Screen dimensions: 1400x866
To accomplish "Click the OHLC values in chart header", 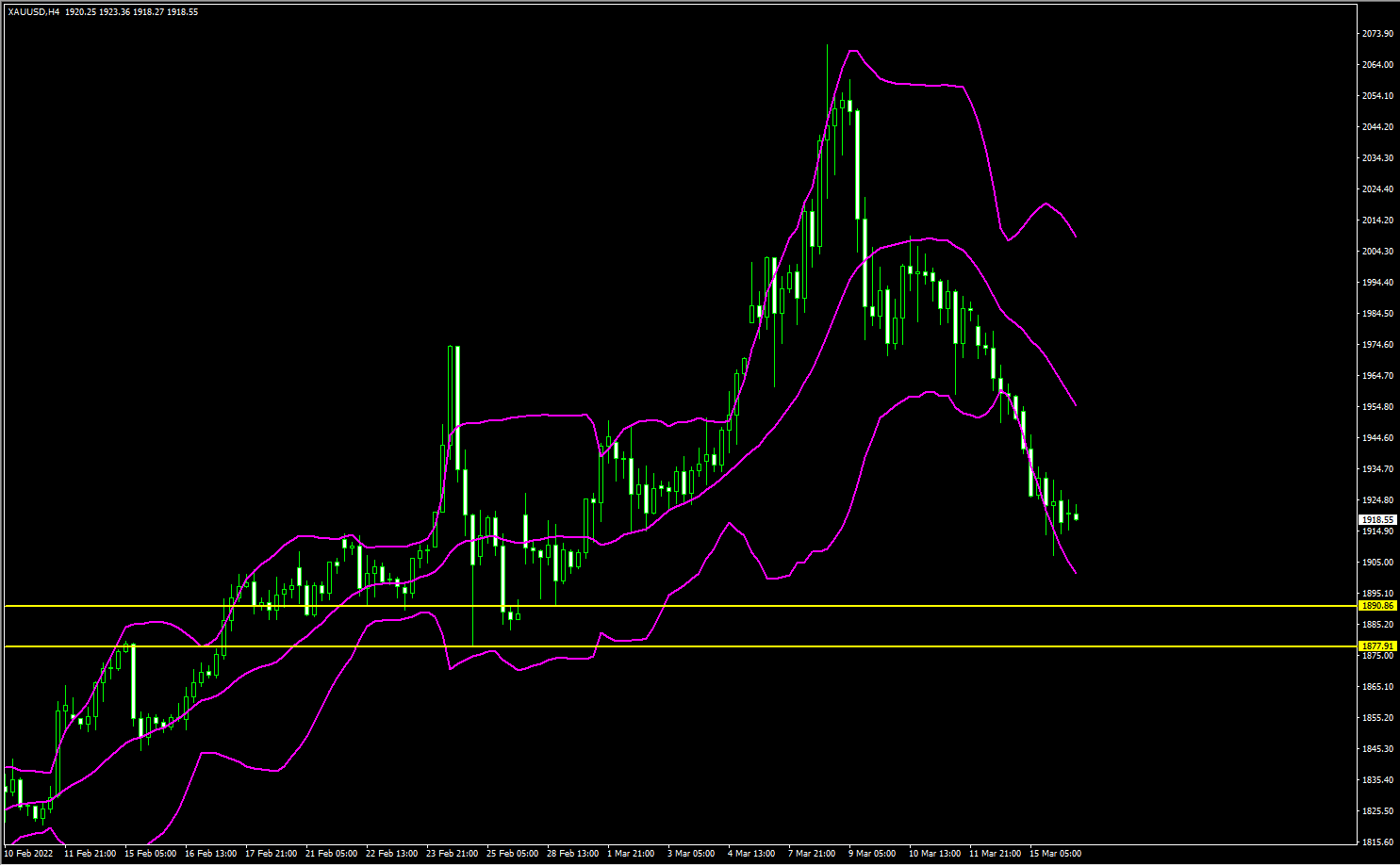I will click(x=131, y=12).
